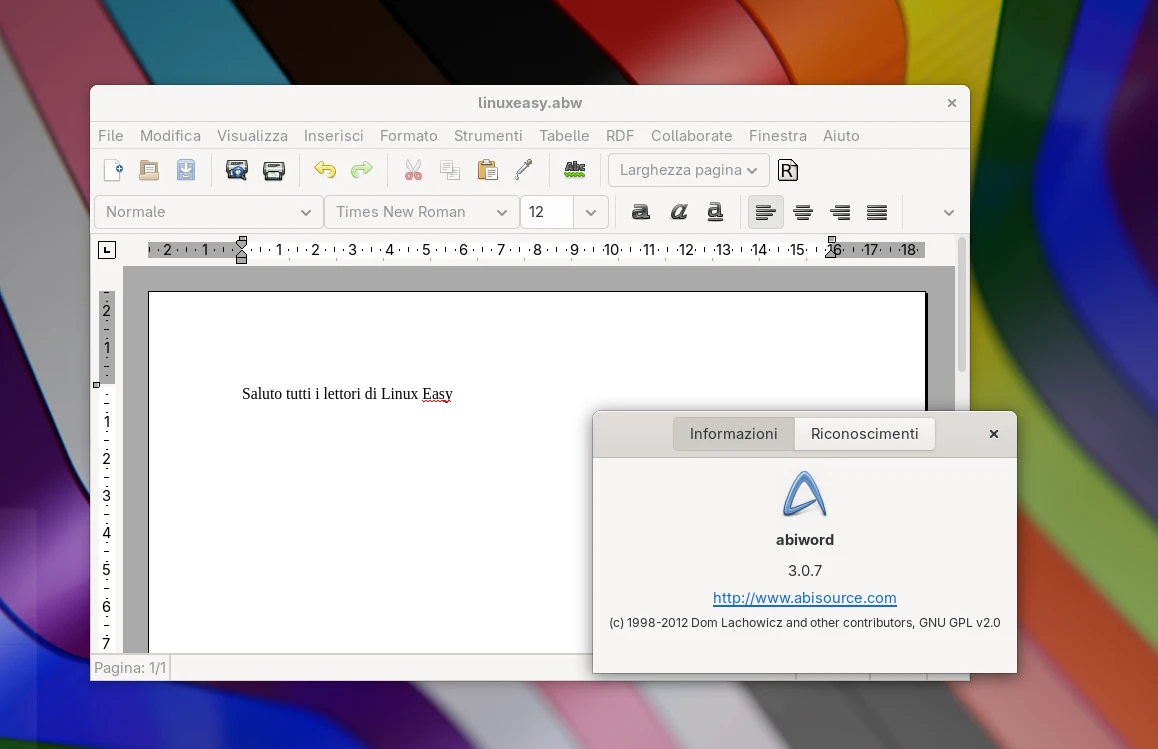This screenshot has width=1158, height=749.
Task: Click the Print icon
Action: click(274, 170)
